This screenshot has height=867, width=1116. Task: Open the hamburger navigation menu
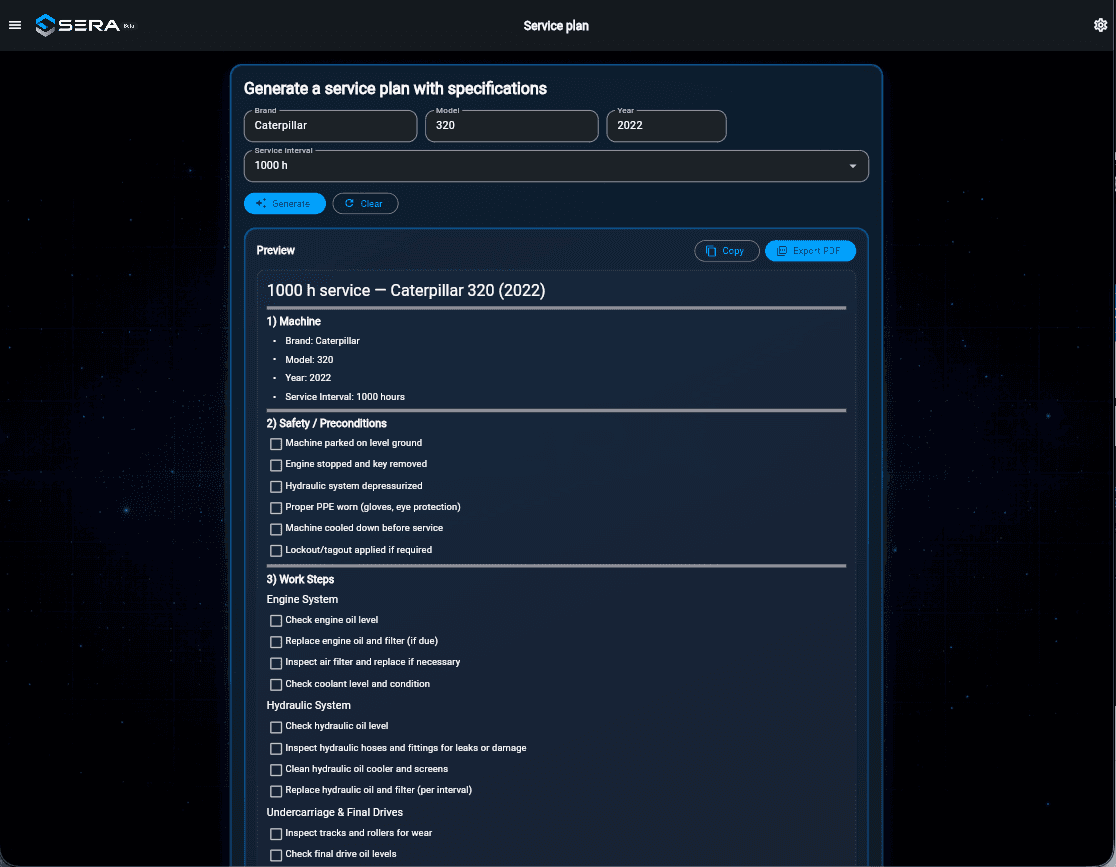point(14,24)
